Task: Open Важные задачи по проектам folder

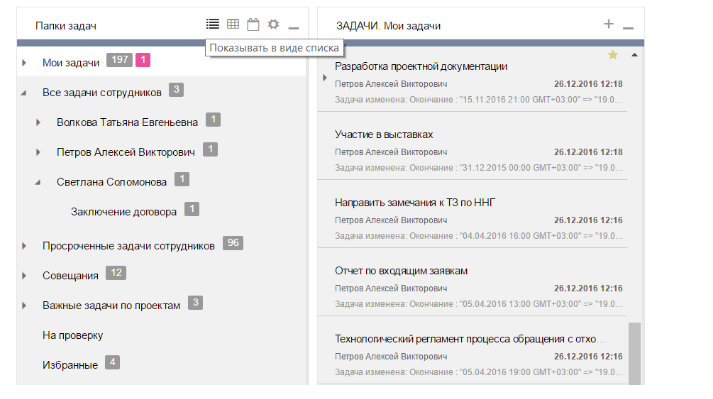Action: click(111, 305)
